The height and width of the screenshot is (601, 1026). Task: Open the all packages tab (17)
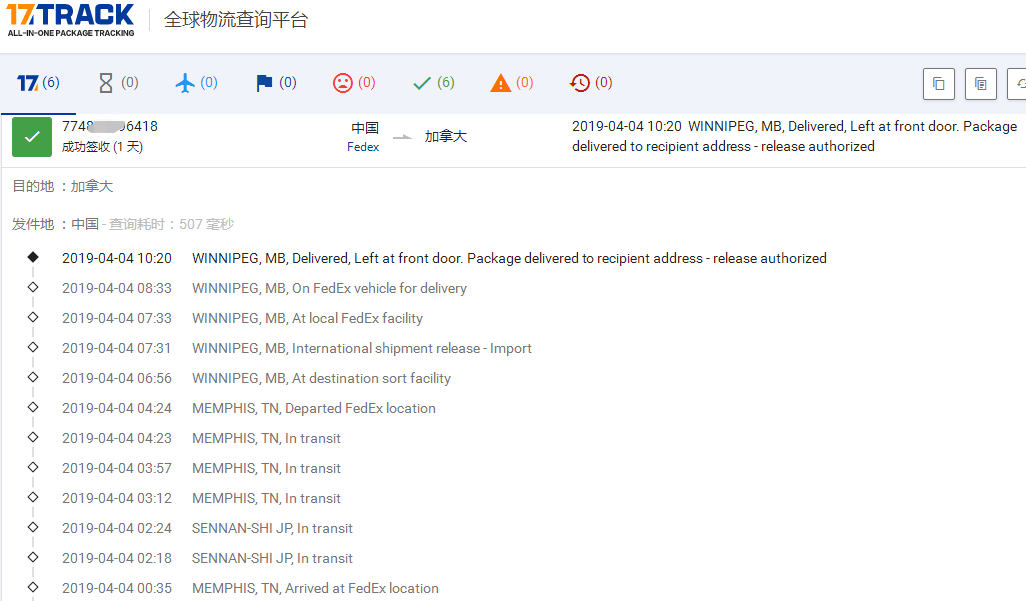(x=38, y=83)
